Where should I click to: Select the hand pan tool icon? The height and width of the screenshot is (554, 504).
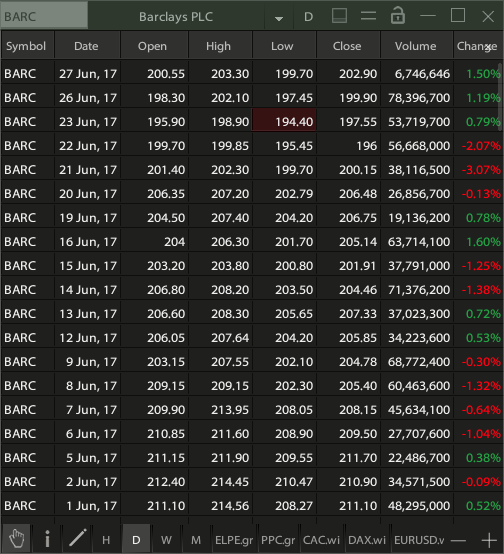click(16, 539)
